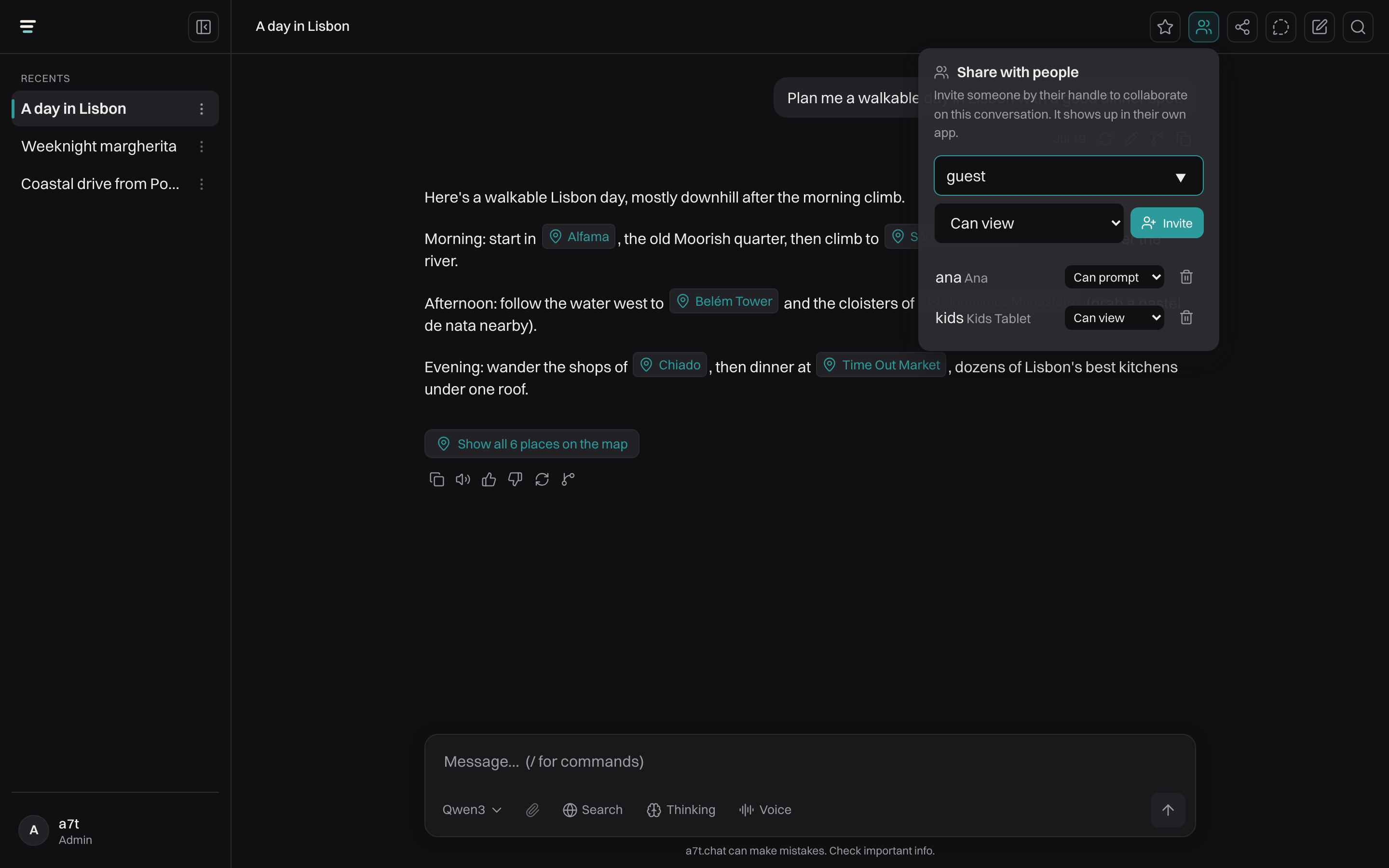Click the A day in Lisbon header title

pyautogui.click(x=302, y=27)
